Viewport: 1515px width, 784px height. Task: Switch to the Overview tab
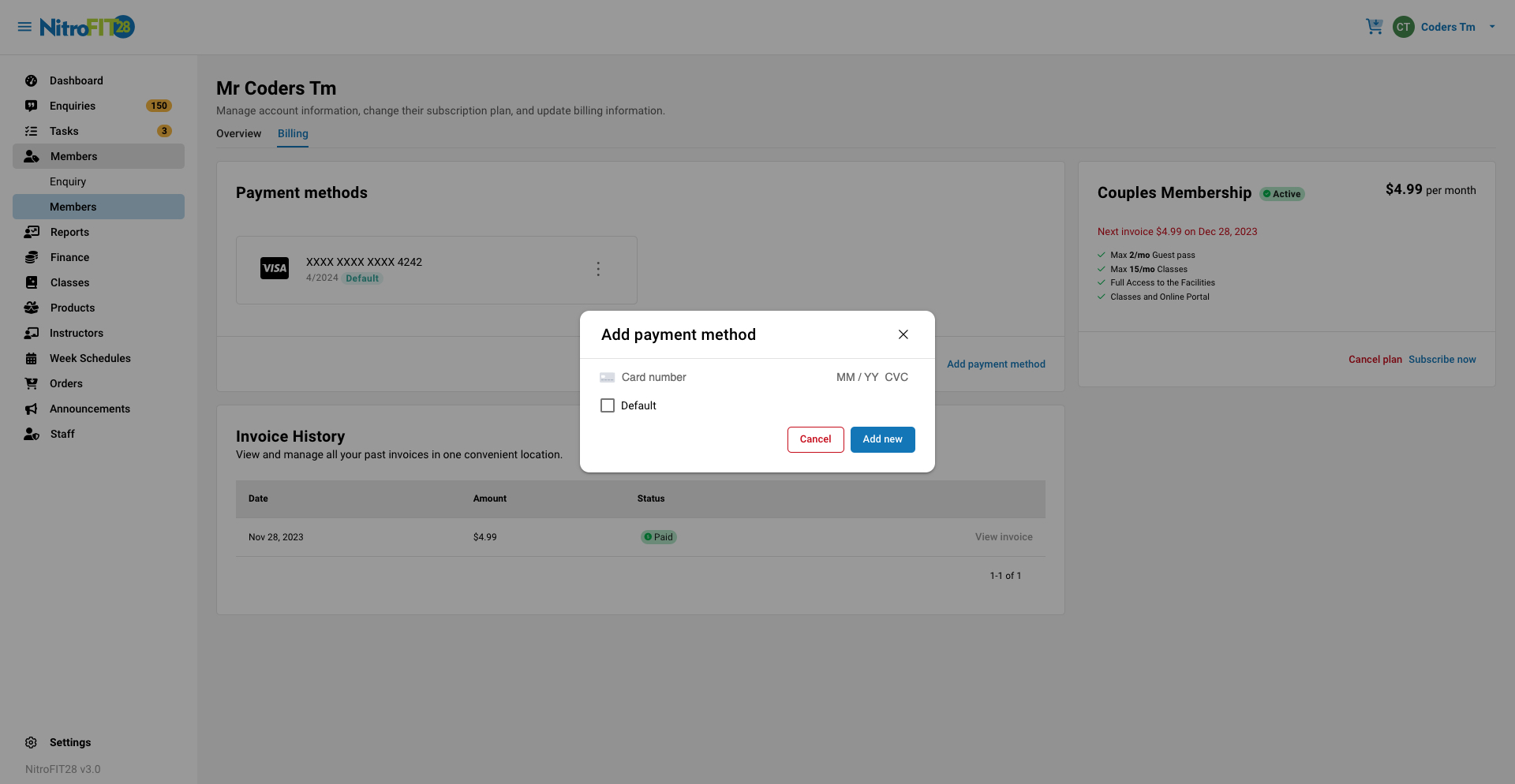click(238, 133)
